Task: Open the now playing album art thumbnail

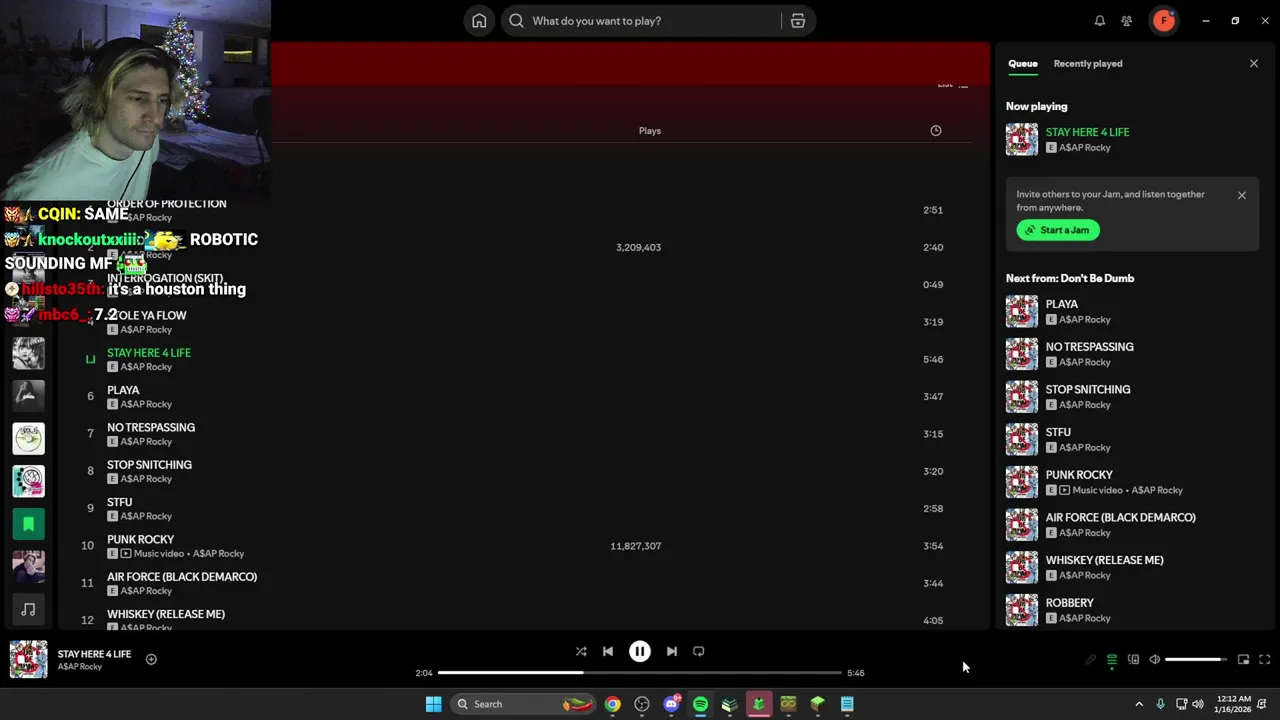Action: pos(28,660)
